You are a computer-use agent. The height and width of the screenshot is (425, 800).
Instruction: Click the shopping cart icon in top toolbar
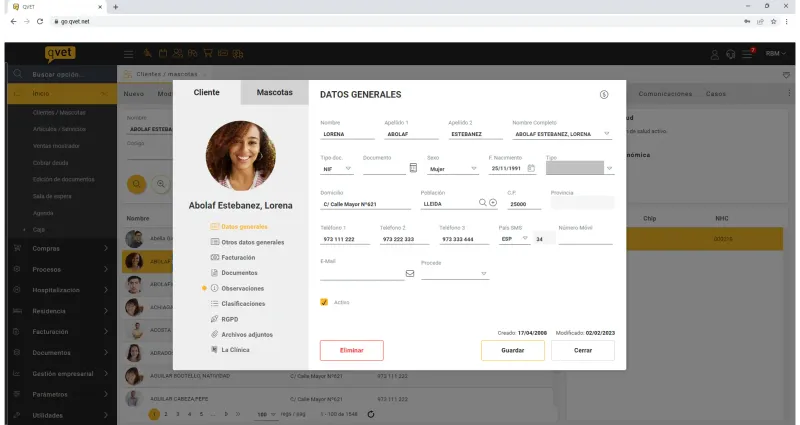208,53
